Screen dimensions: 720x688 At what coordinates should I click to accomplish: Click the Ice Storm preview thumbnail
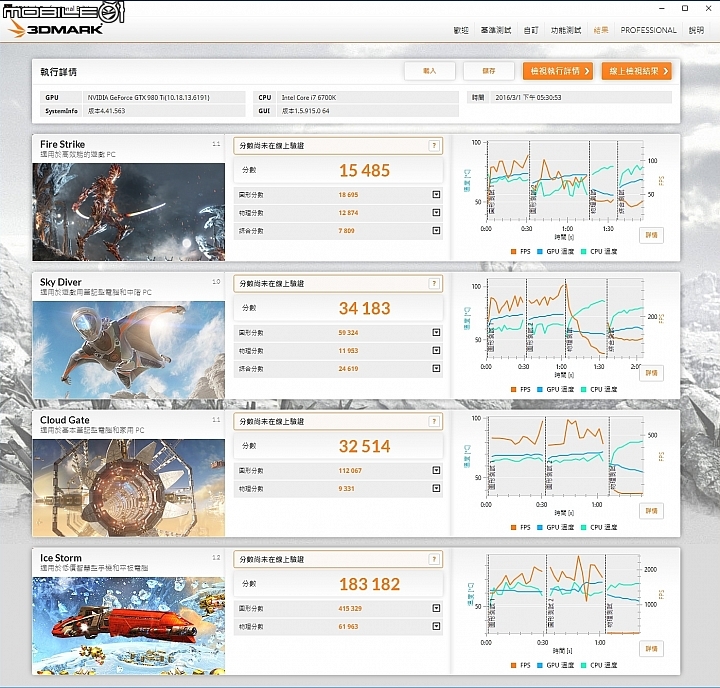pyautogui.click(x=129, y=626)
